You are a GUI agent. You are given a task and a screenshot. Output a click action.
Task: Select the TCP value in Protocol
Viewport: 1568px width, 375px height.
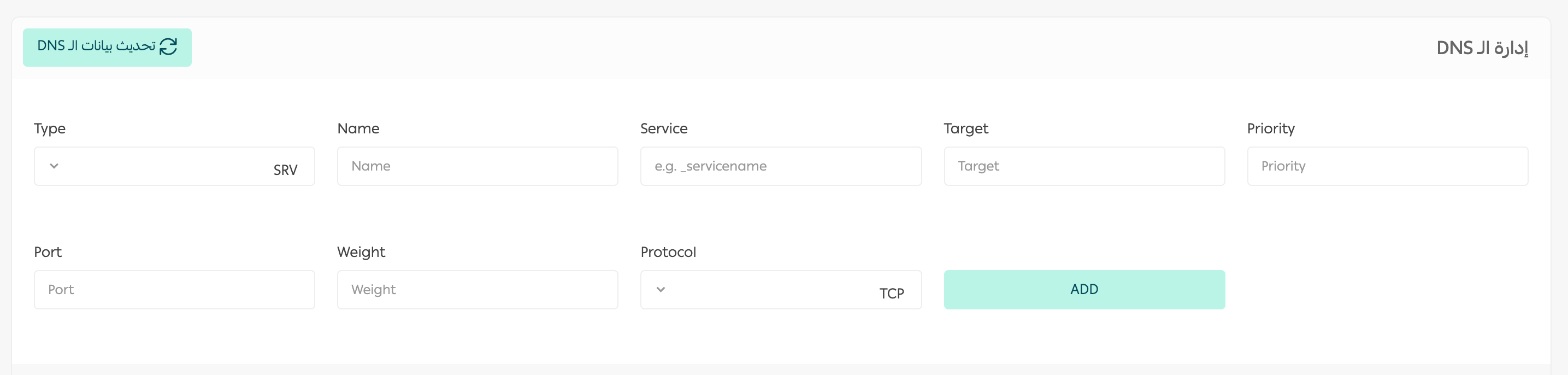tap(891, 294)
